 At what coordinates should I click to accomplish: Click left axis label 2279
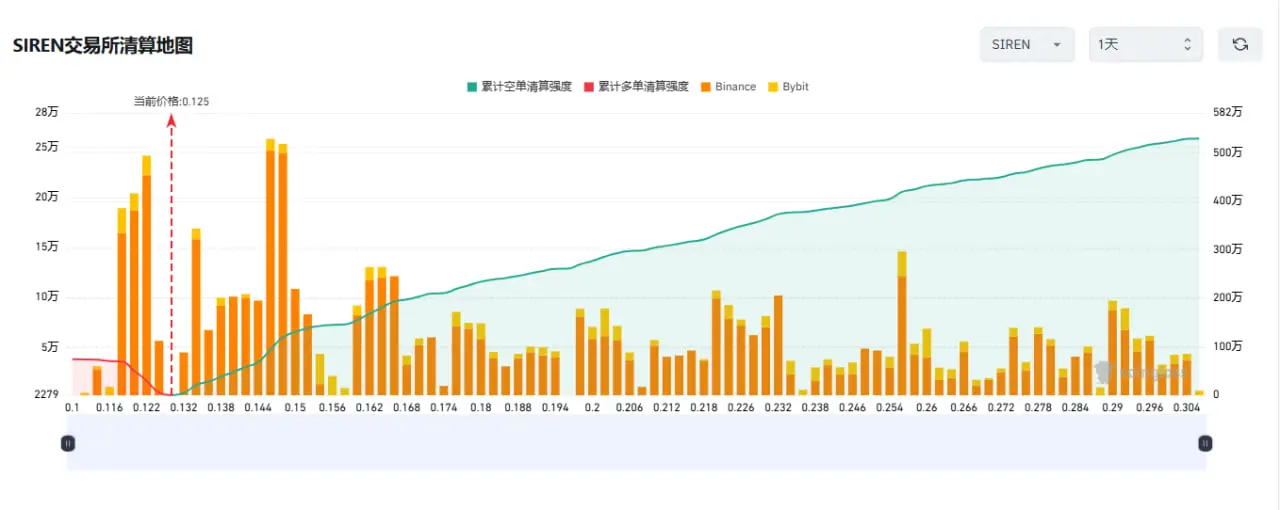pos(47,395)
